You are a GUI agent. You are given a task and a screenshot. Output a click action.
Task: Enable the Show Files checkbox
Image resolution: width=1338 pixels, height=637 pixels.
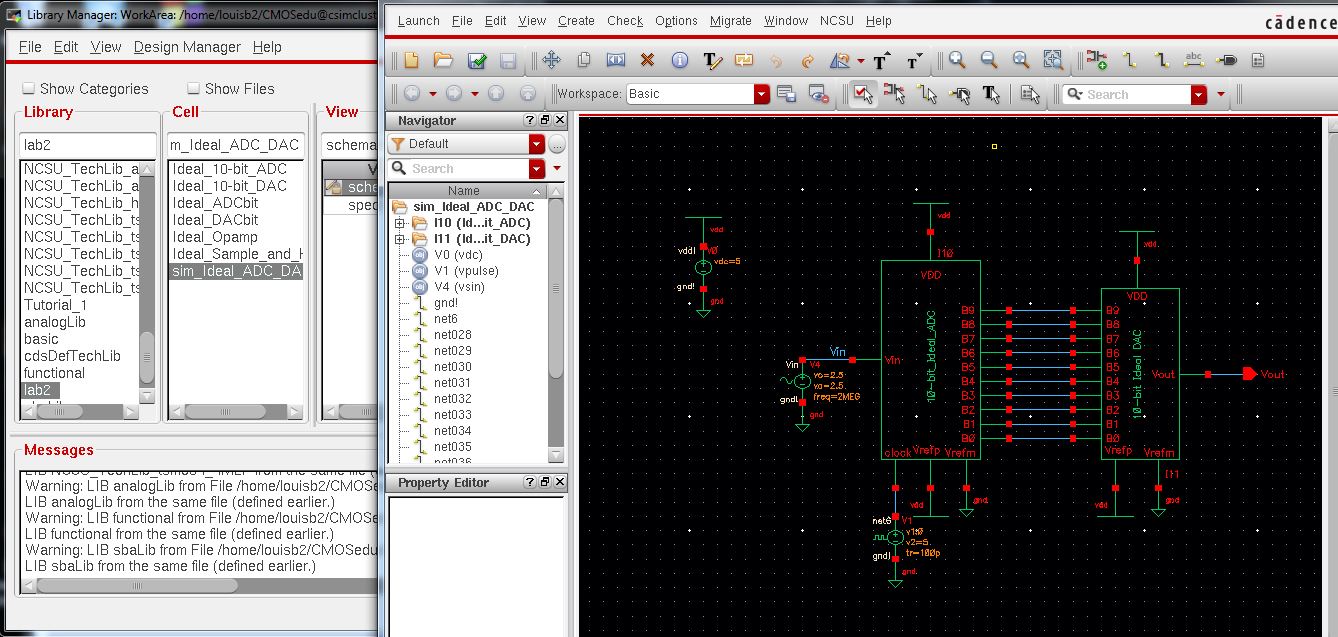pyautogui.click(x=194, y=89)
